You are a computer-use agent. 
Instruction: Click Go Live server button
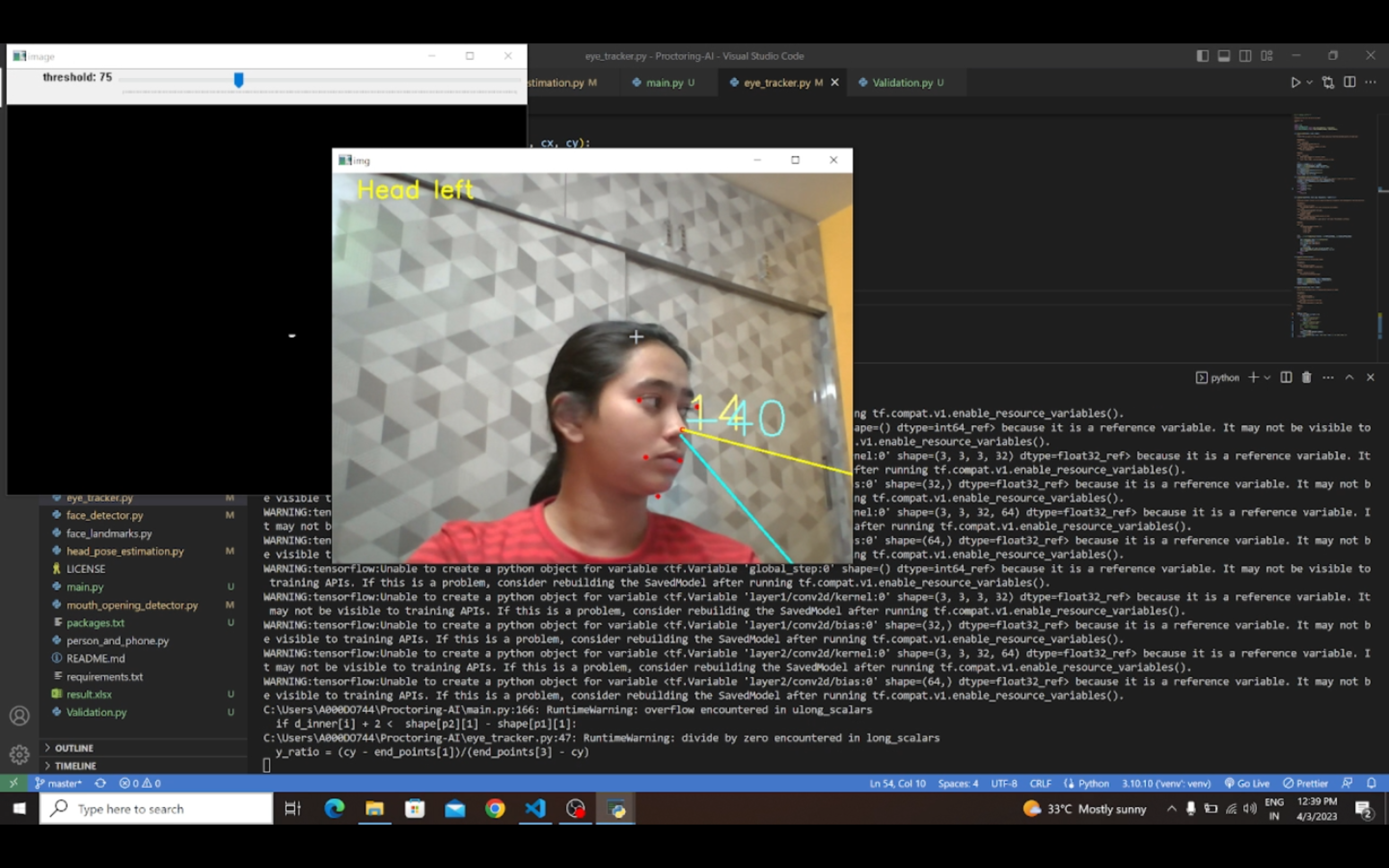[1247, 783]
